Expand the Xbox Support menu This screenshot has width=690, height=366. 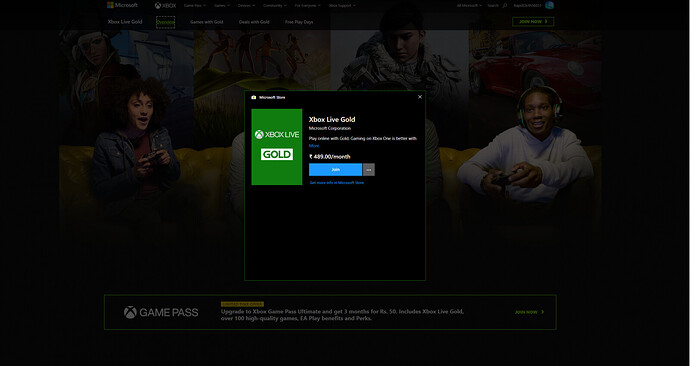pos(342,6)
